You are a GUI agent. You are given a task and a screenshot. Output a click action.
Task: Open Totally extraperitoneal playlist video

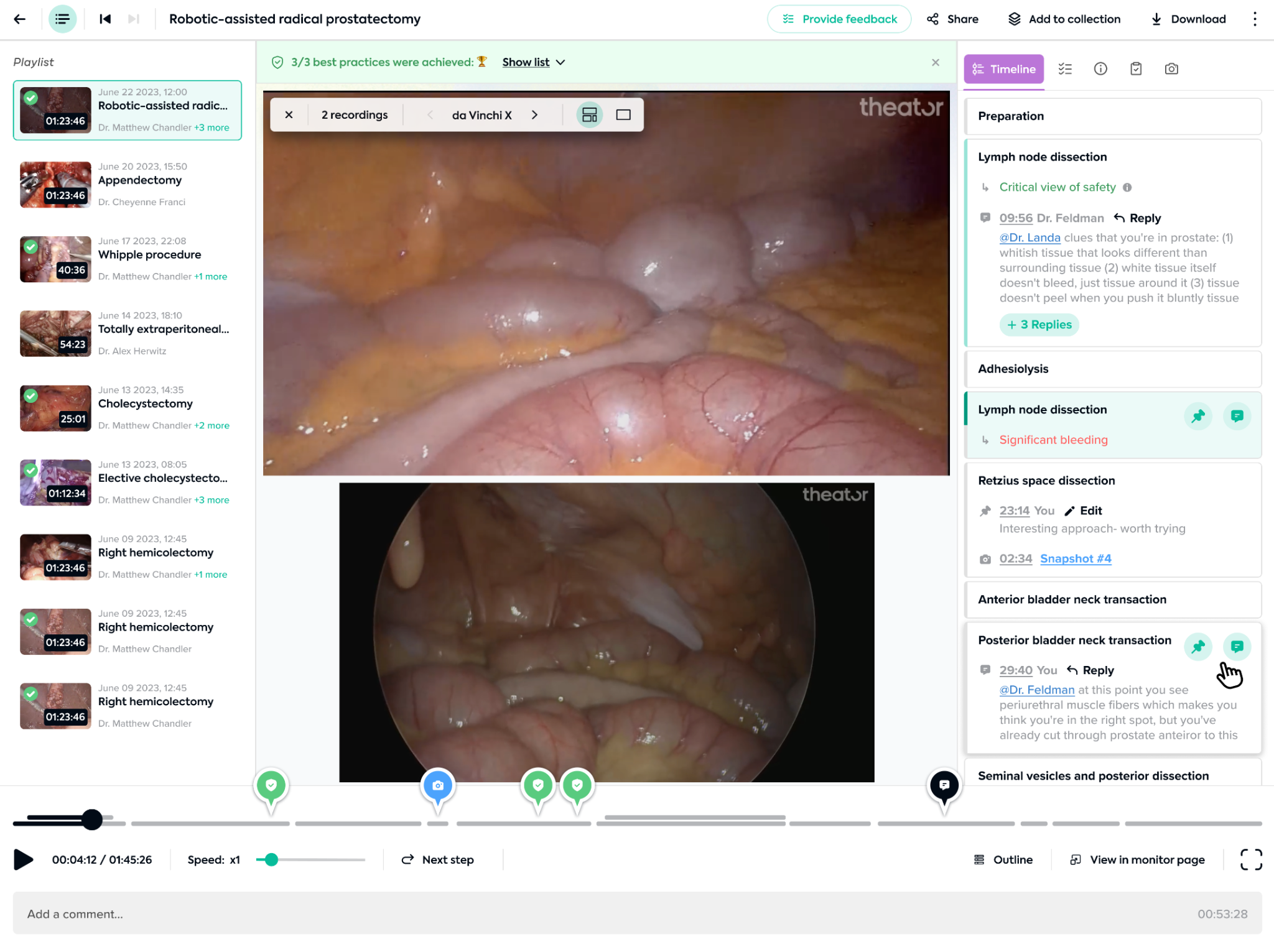pyautogui.click(x=128, y=334)
